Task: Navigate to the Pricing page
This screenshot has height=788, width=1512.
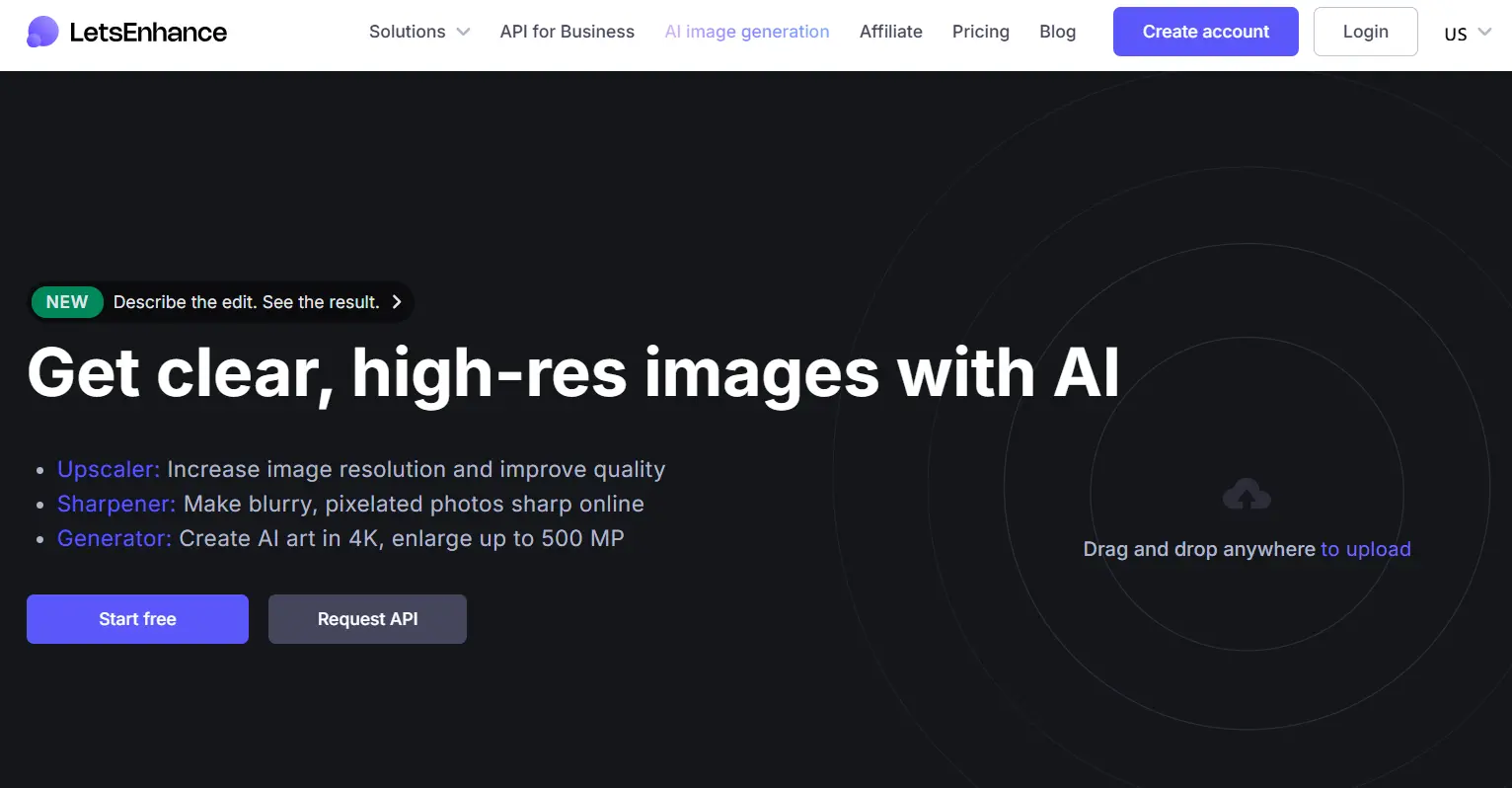Action: [x=980, y=31]
